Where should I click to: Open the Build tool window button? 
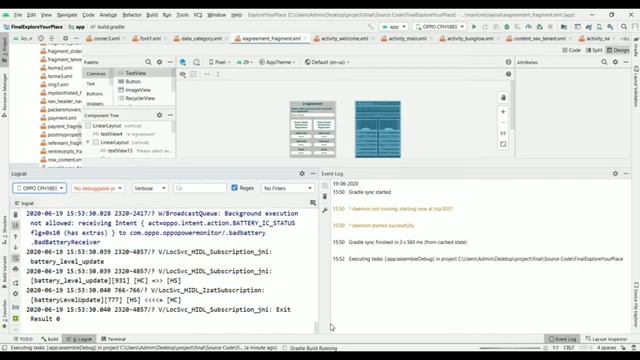click(50, 339)
